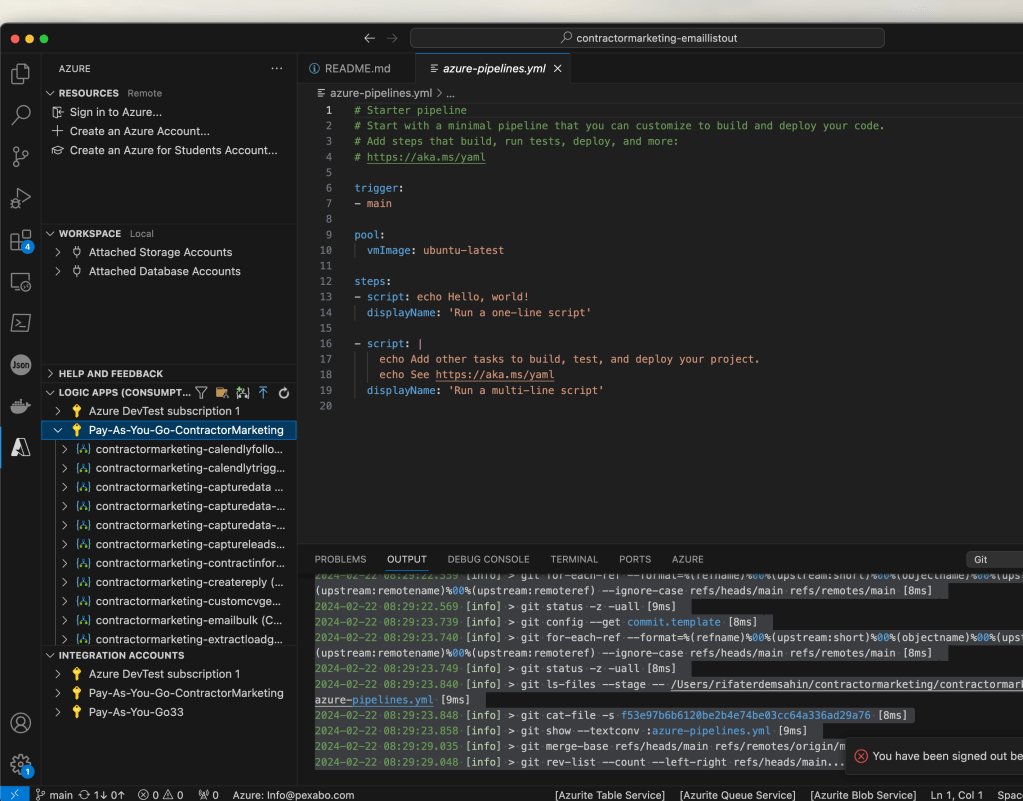The width and height of the screenshot is (1023, 801).
Task: Click the Logic Apps refresh icon
Action: click(x=284, y=393)
